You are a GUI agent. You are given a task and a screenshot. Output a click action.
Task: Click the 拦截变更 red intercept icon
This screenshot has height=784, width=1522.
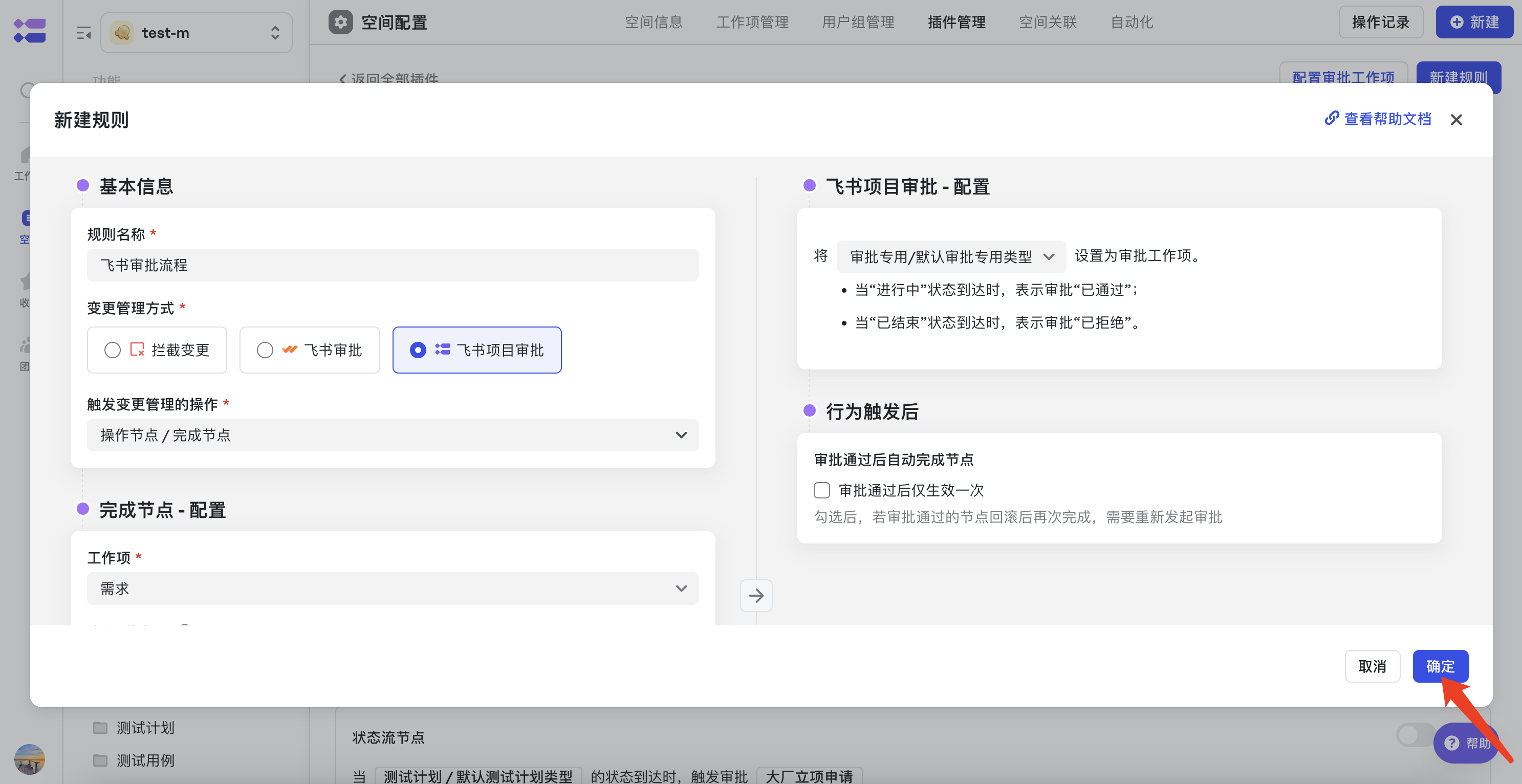(137, 350)
